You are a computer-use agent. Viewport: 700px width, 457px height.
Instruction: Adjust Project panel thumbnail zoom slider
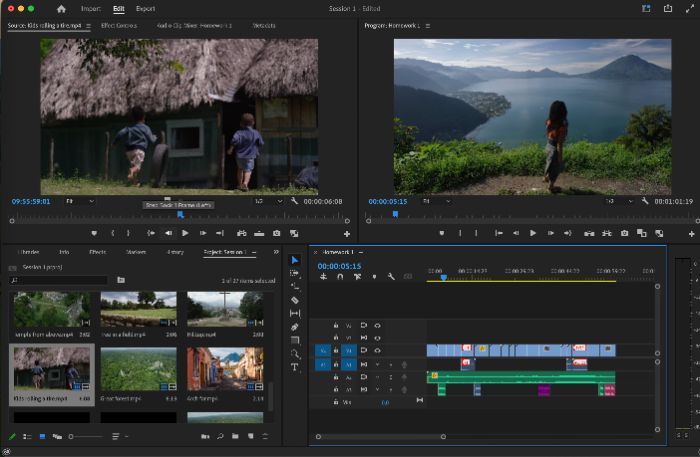click(x=85, y=436)
